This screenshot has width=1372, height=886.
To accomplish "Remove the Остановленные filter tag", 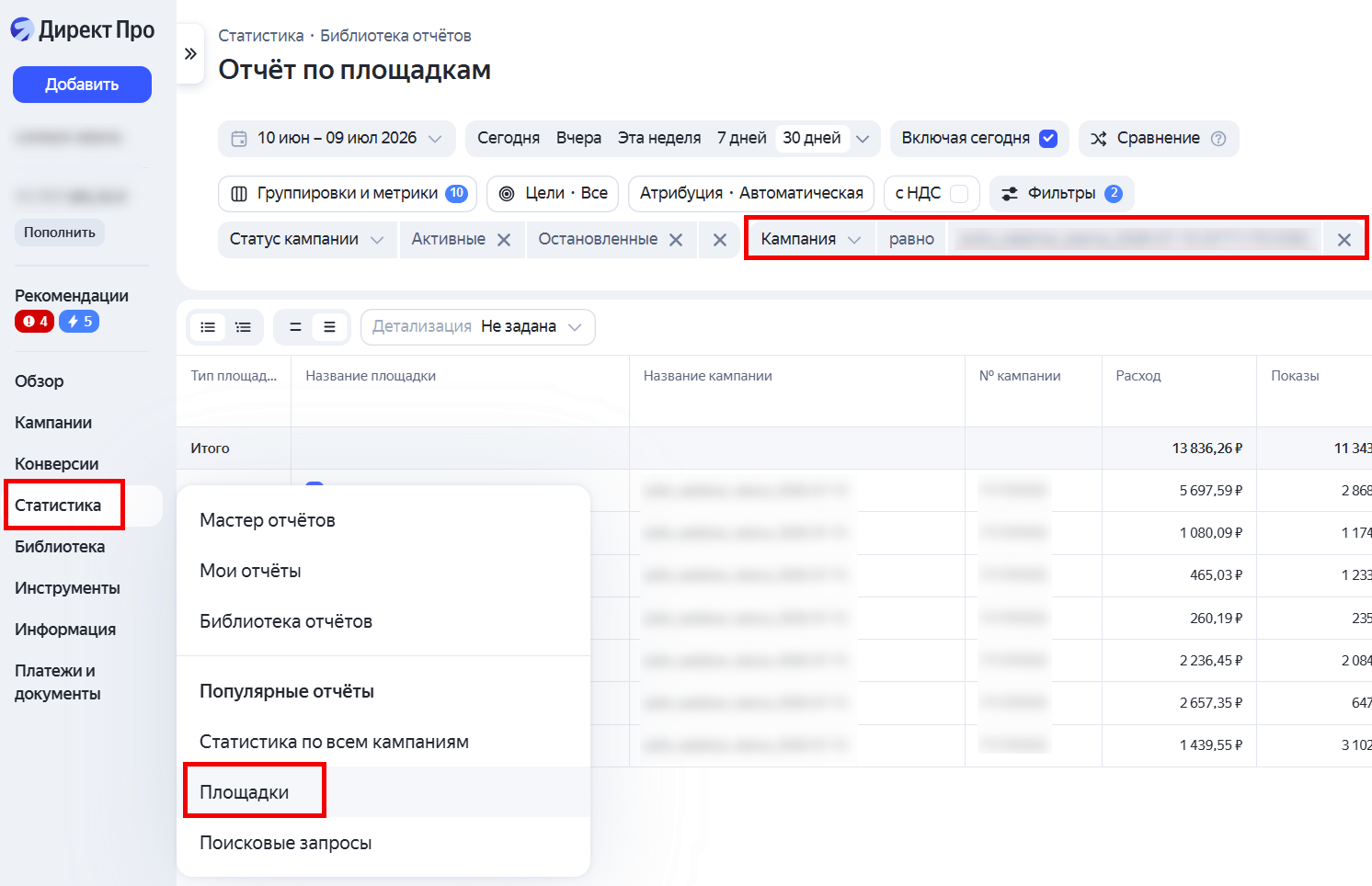I will [676, 240].
